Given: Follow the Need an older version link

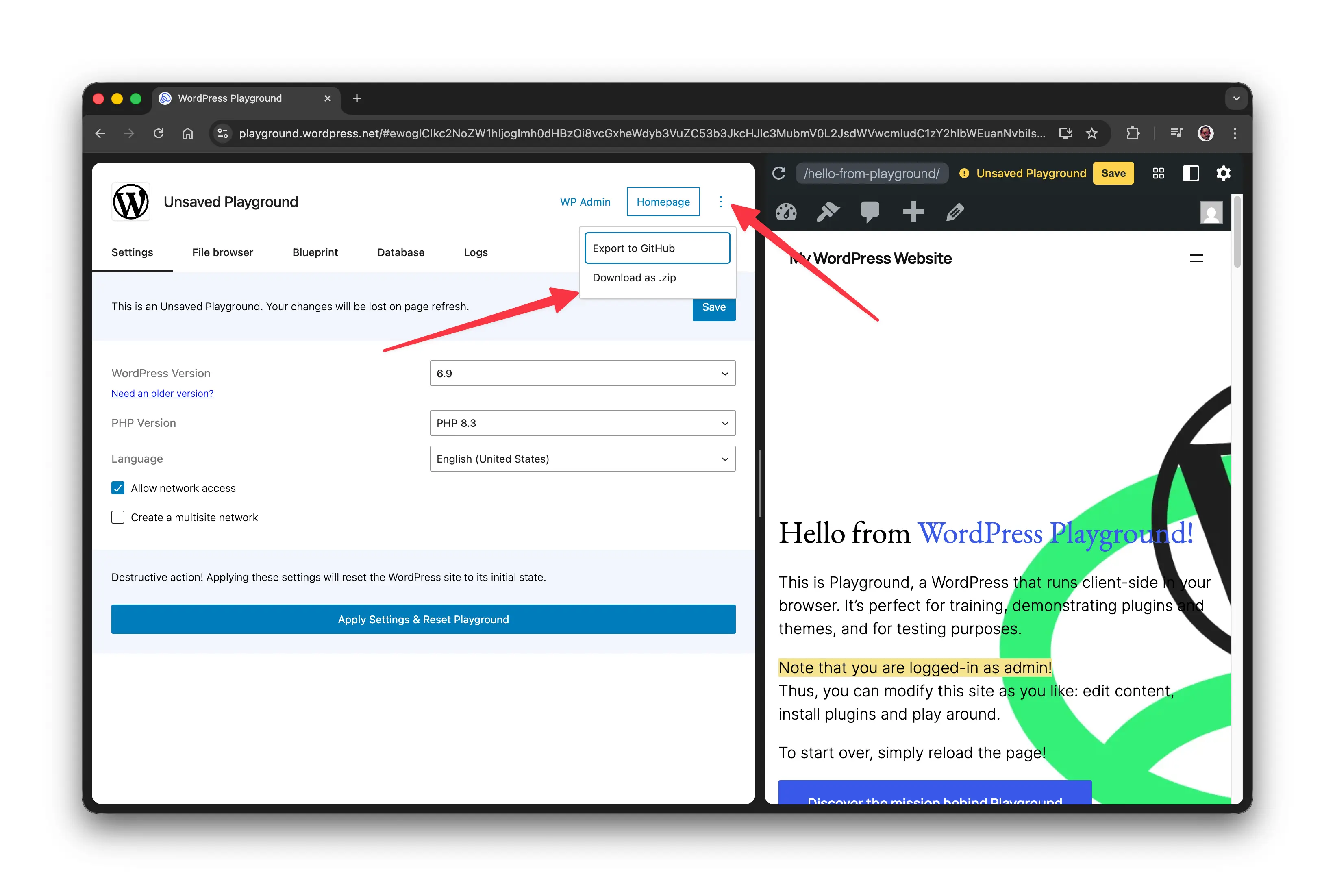Looking at the screenshot, I should [162, 394].
